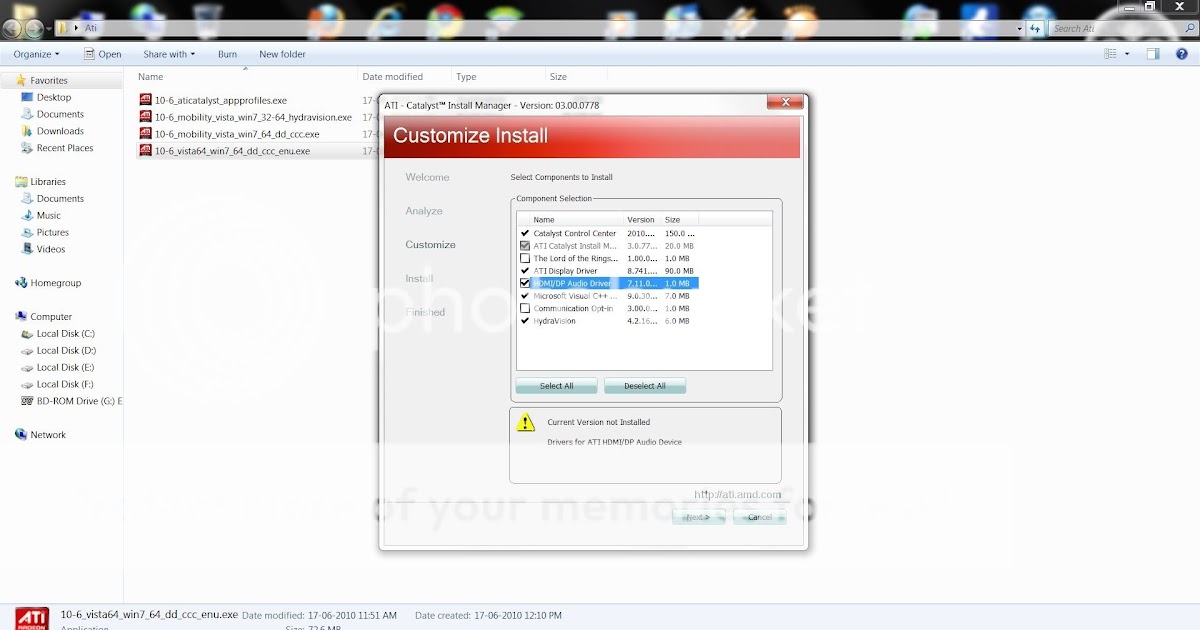Click Burn in Explorer toolbar
1200x630 pixels.
[227, 54]
